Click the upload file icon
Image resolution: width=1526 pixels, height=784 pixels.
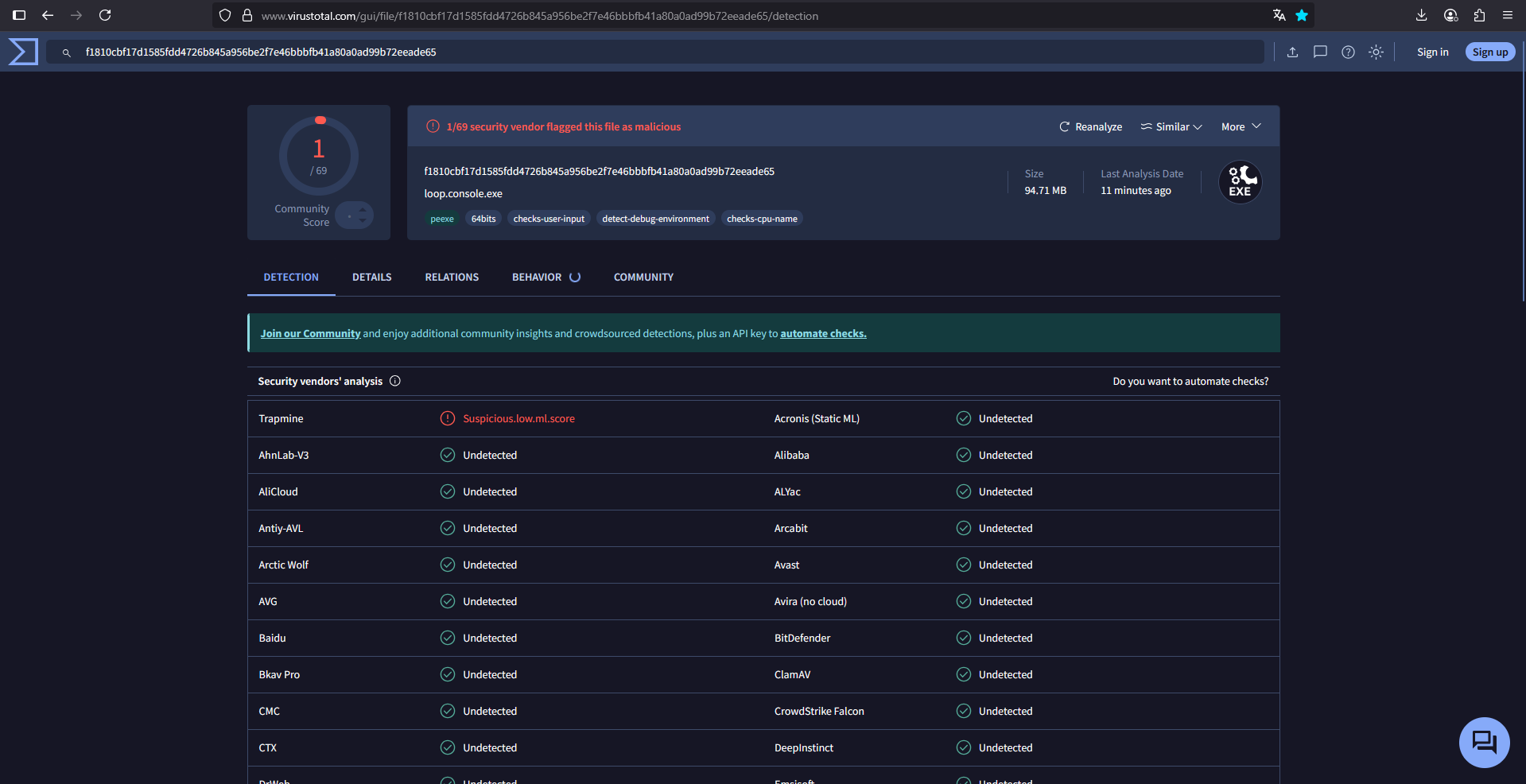(x=1292, y=52)
